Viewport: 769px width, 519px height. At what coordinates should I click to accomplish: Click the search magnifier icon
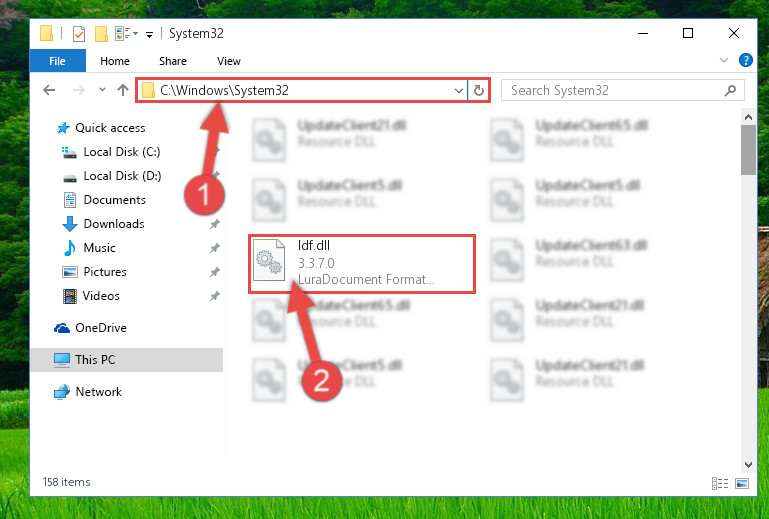click(x=730, y=90)
